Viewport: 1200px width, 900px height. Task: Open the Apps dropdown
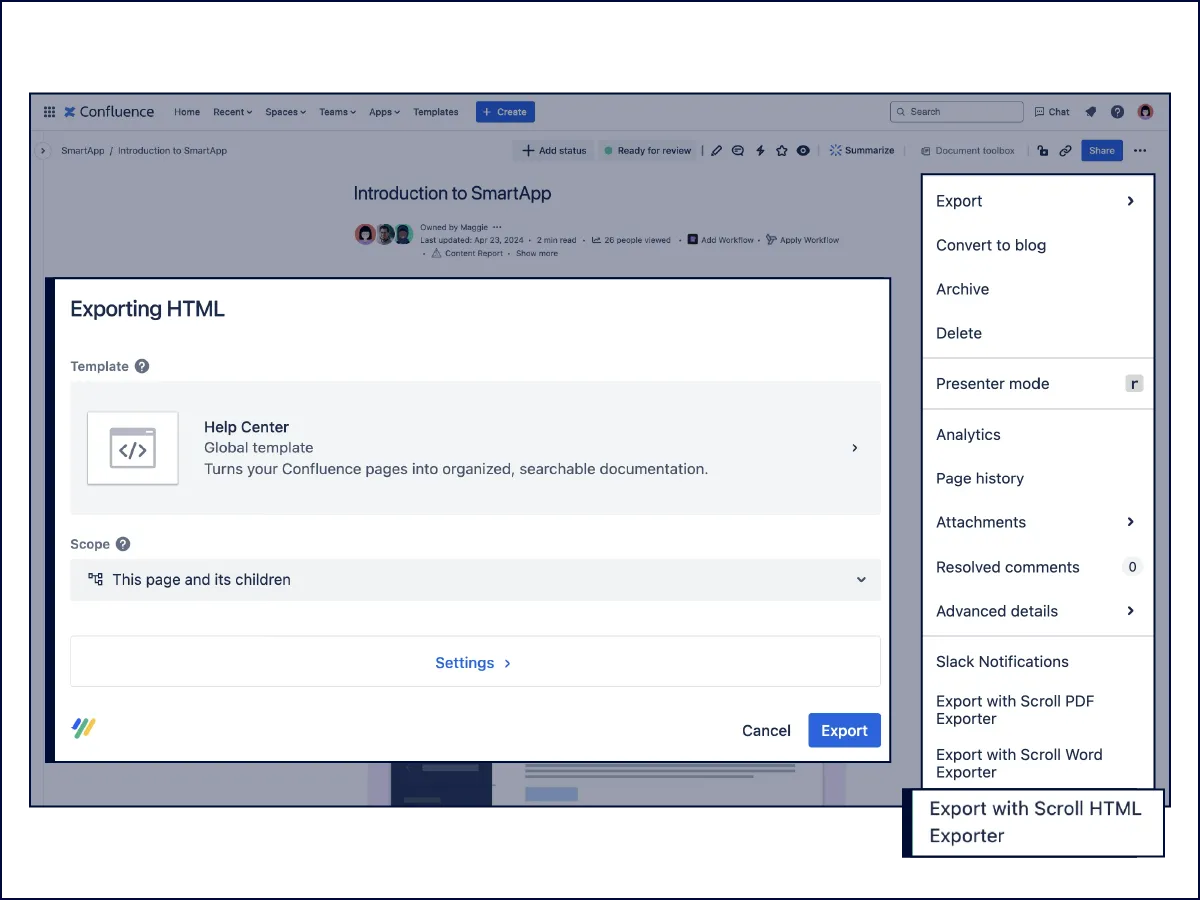(x=385, y=112)
